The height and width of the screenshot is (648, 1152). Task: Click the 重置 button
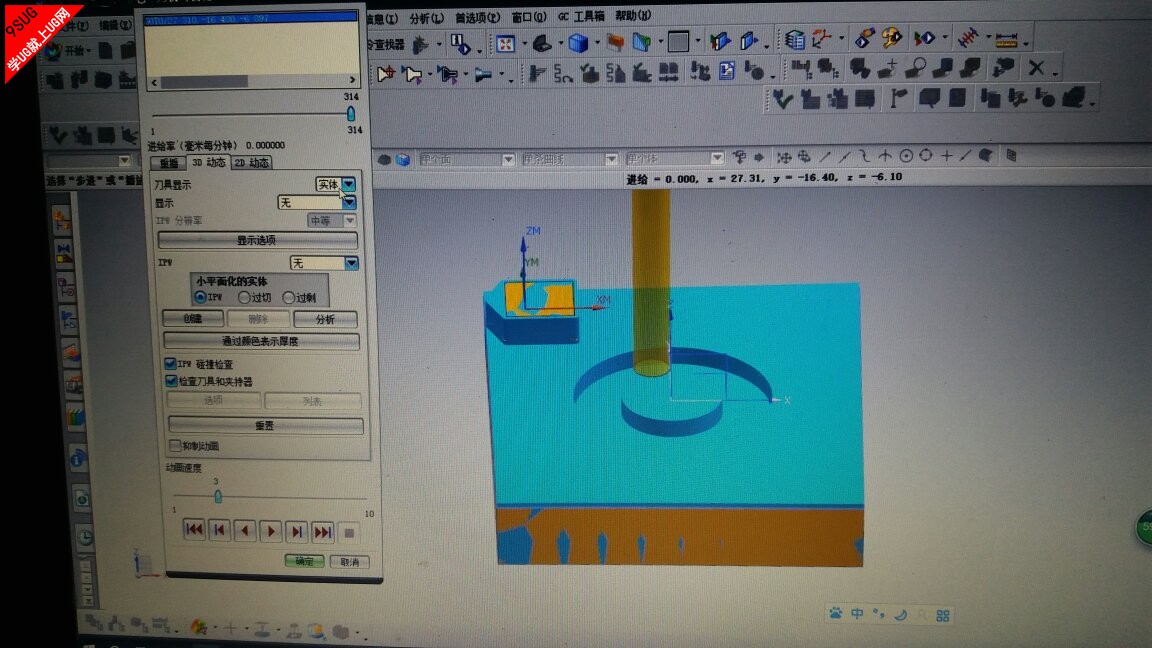point(264,425)
